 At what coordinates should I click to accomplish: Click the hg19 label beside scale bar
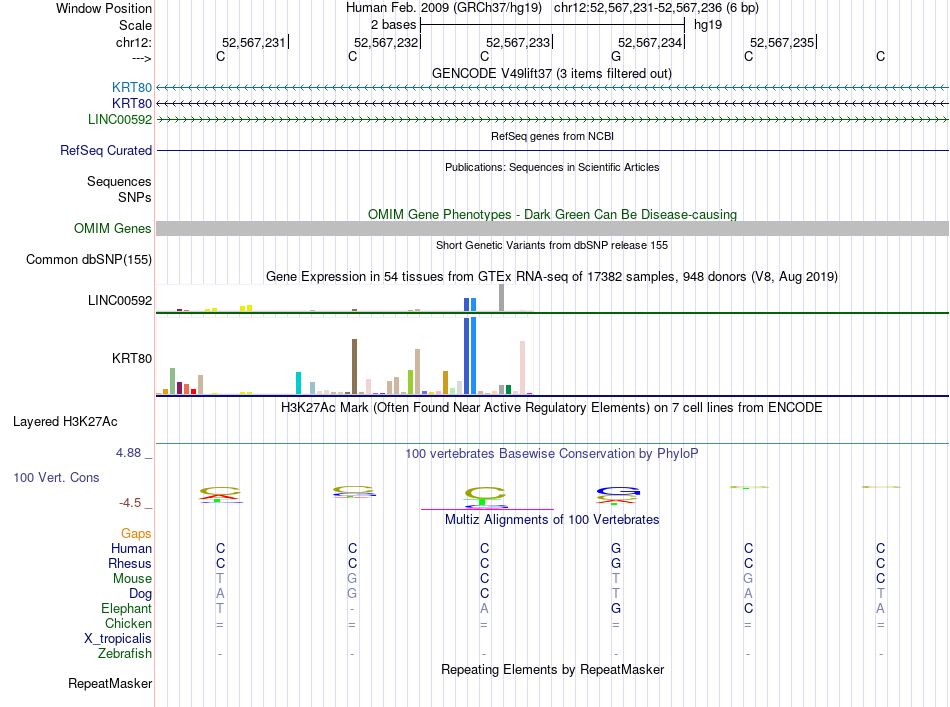click(708, 25)
